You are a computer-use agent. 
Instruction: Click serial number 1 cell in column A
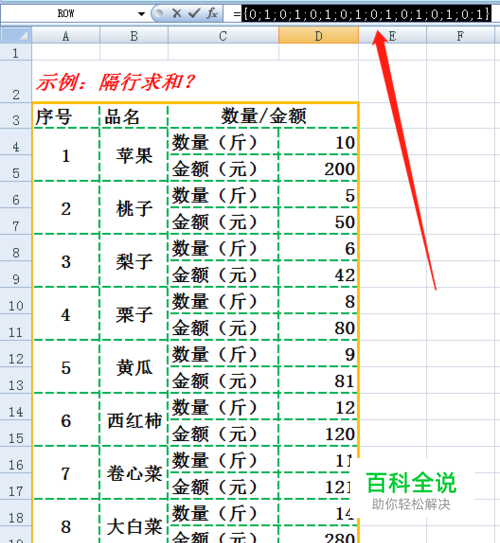66,155
